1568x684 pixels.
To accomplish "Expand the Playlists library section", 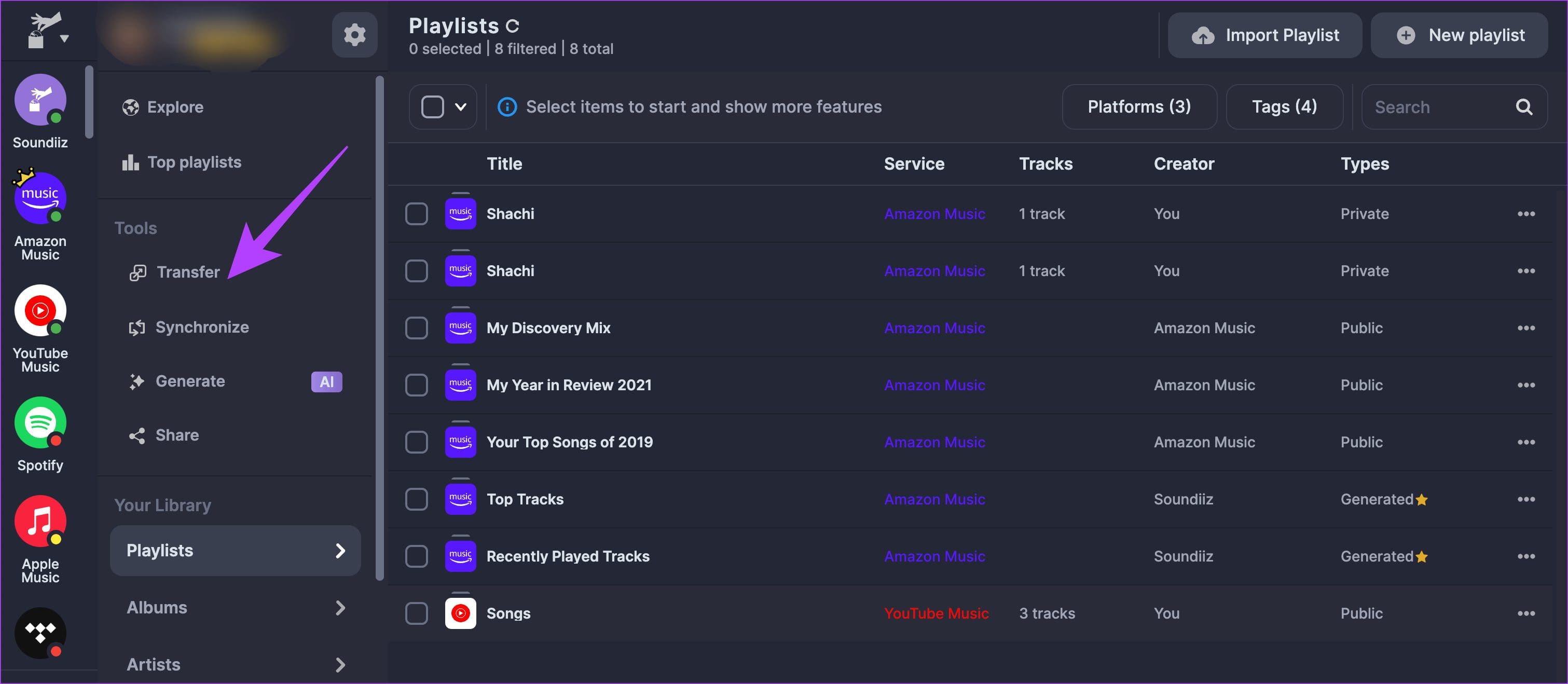I will pyautogui.click(x=235, y=551).
